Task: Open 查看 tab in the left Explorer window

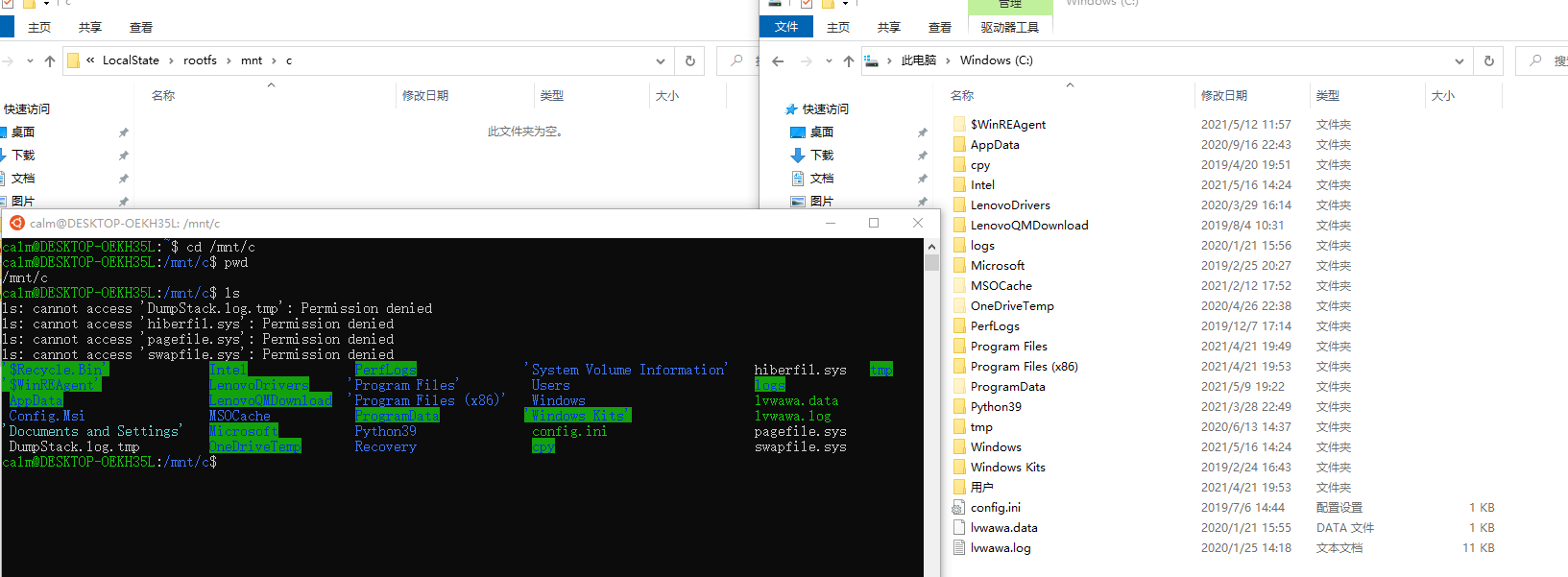Action: point(141,27)
